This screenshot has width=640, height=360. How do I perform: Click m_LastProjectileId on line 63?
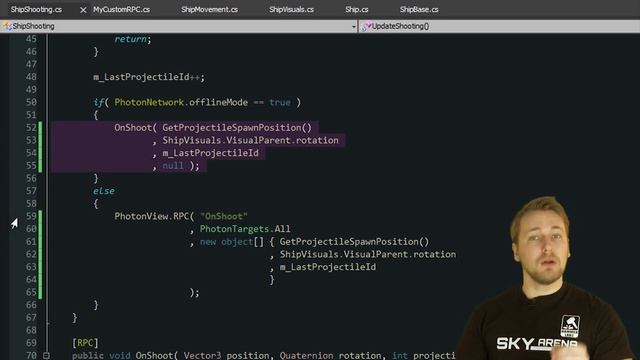point(328,267)
